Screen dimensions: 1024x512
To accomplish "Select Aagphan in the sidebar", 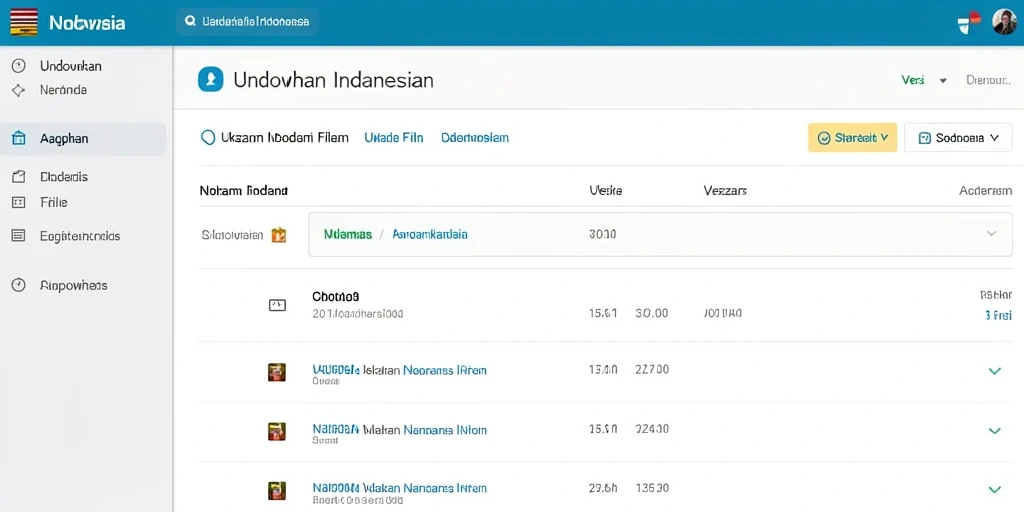I will (83, 138).
